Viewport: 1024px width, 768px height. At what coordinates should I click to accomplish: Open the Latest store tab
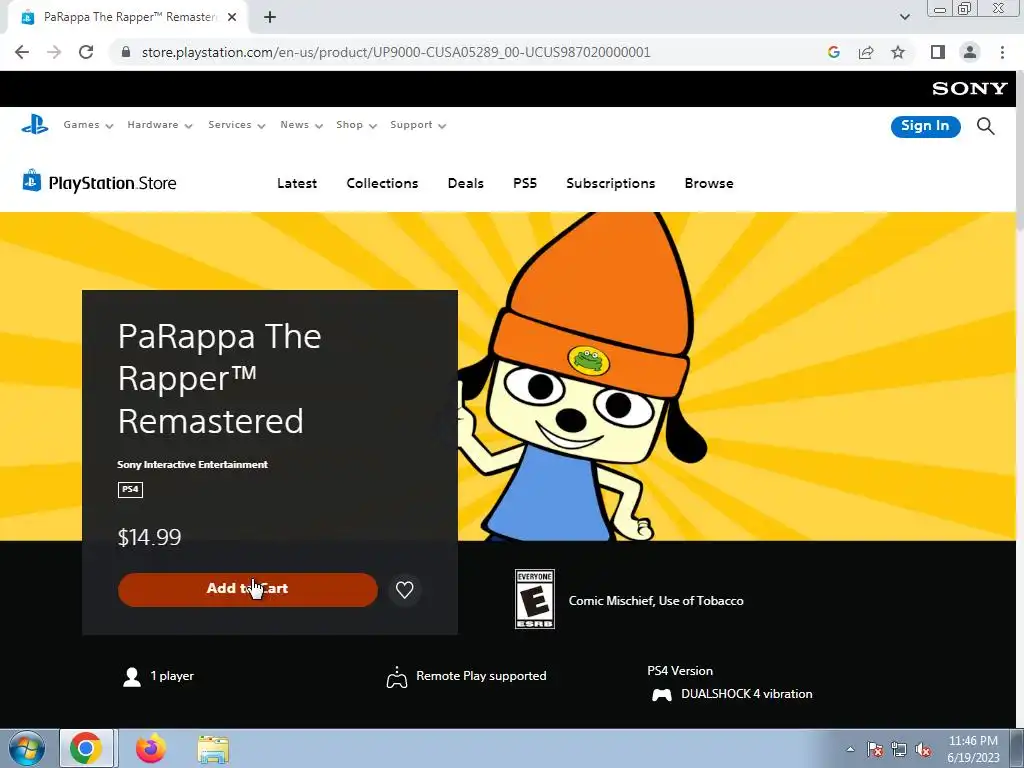tap(296, 184)
